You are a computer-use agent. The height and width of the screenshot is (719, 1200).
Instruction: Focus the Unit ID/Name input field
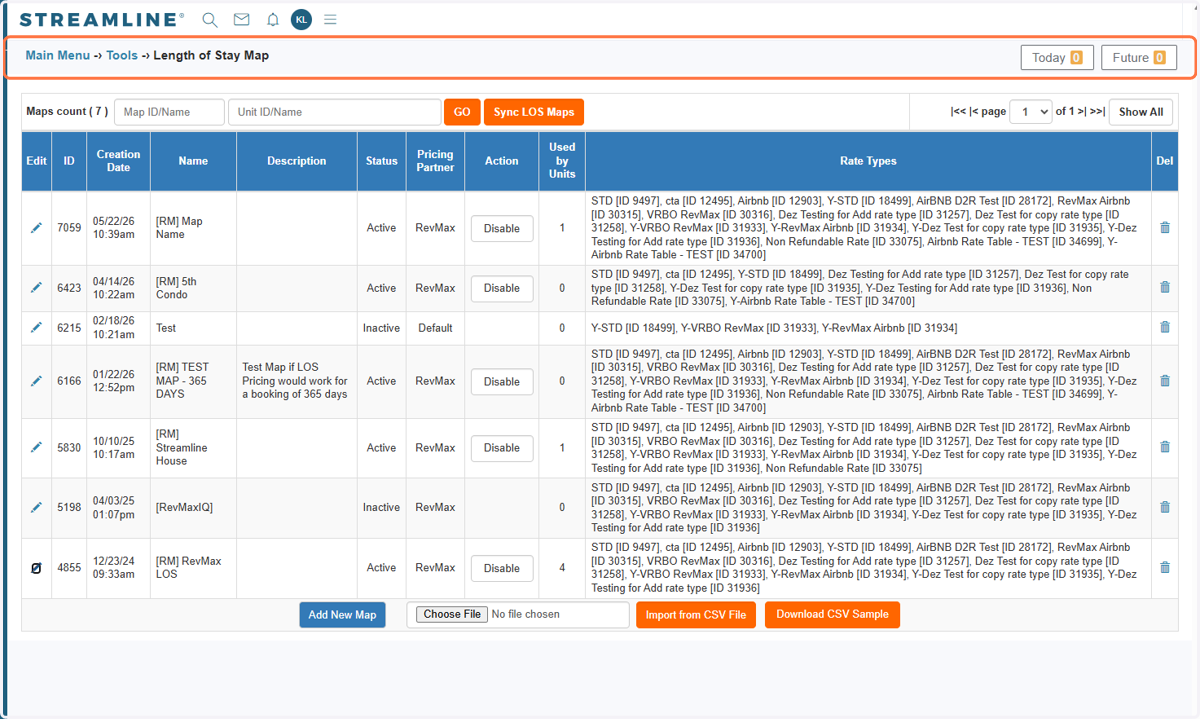(334, 112)
